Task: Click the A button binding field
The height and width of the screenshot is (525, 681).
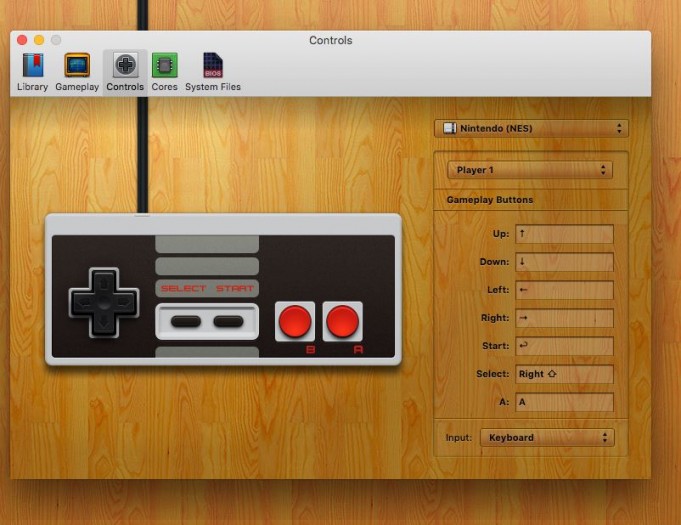Action: (x=564, y=402)
